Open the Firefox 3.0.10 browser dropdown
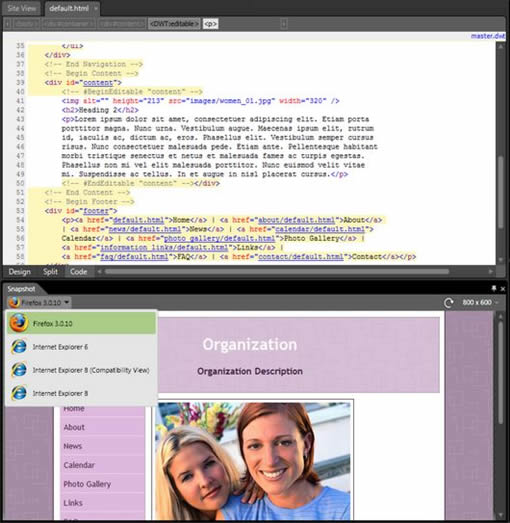This screenshot has height=523, width=510. 39,303
